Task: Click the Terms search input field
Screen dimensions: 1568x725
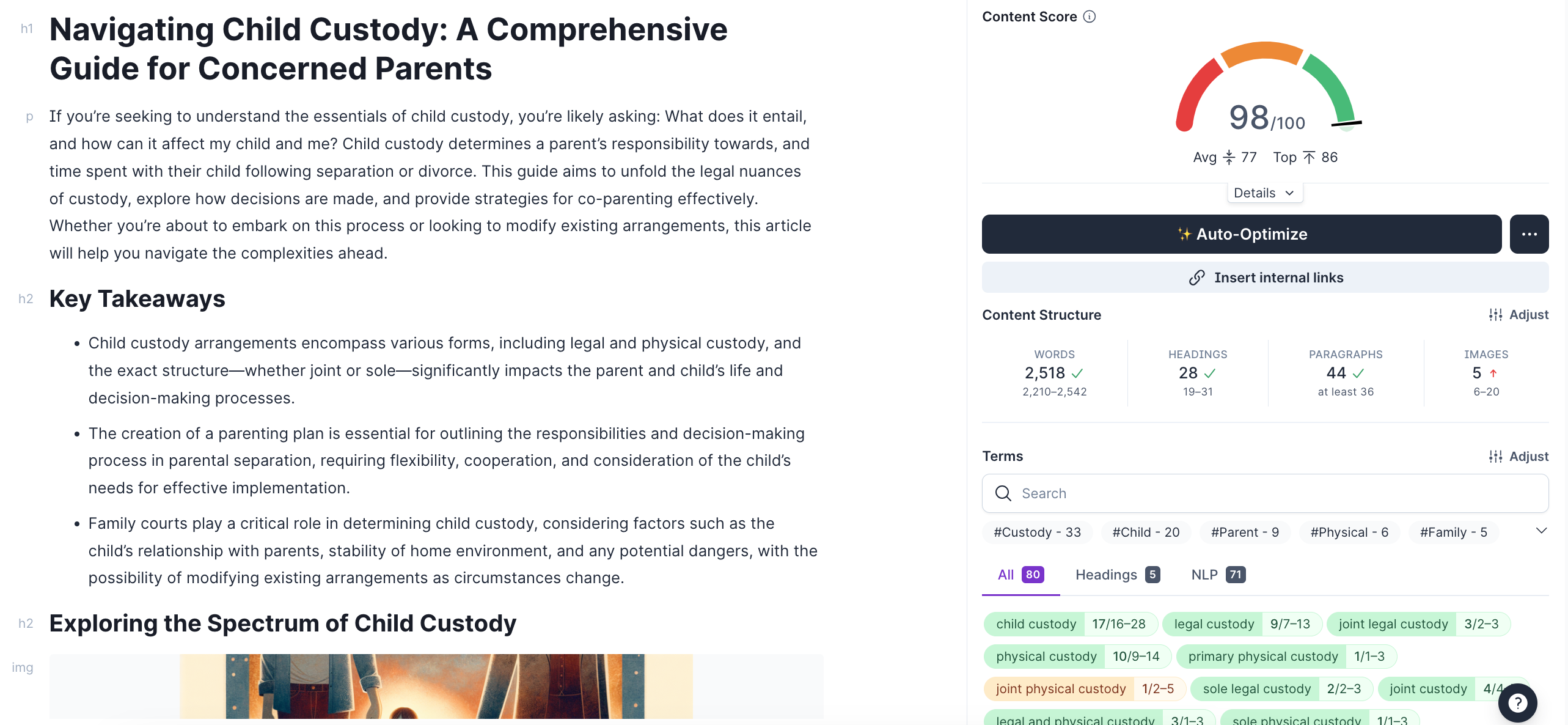Action: click(1277, 493)
